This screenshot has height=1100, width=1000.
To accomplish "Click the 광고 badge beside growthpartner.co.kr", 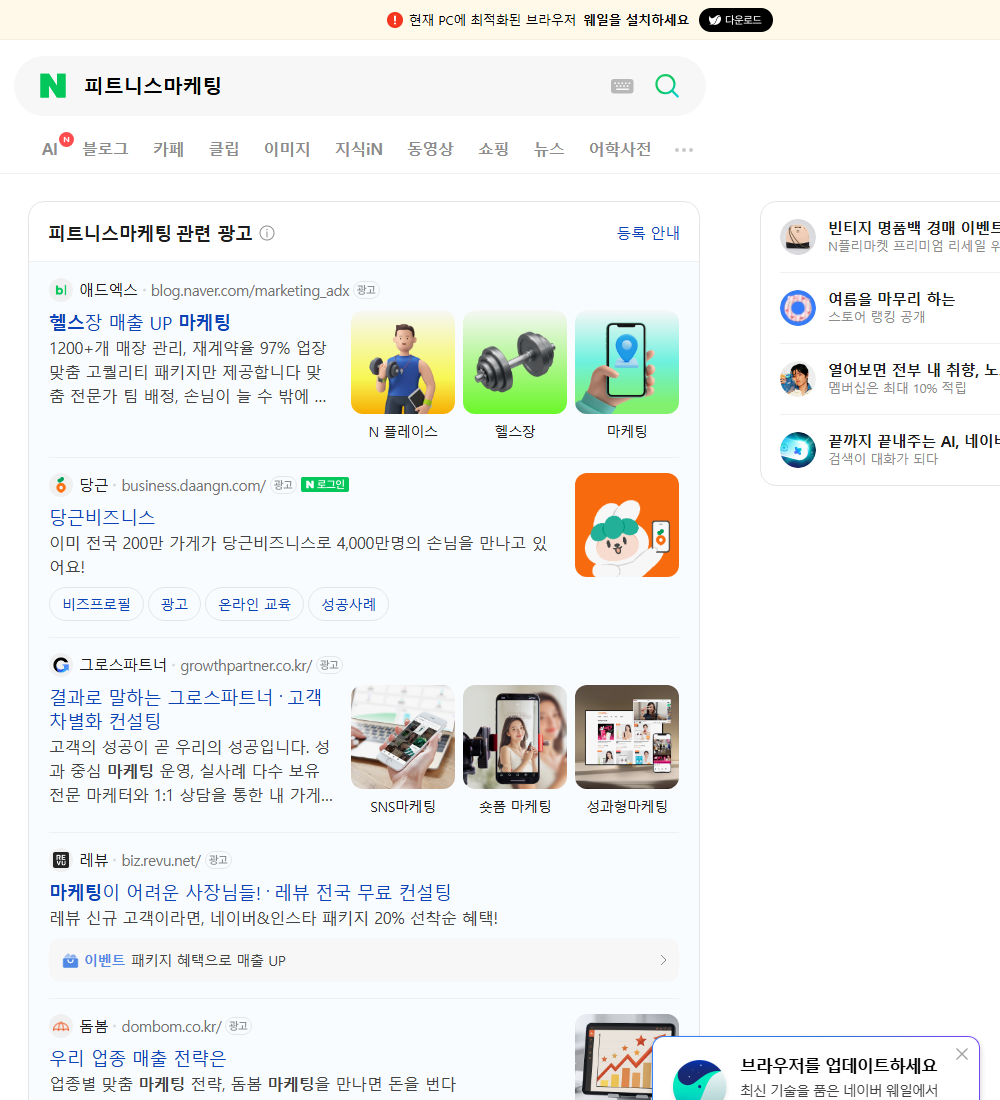I will point(329,665).
